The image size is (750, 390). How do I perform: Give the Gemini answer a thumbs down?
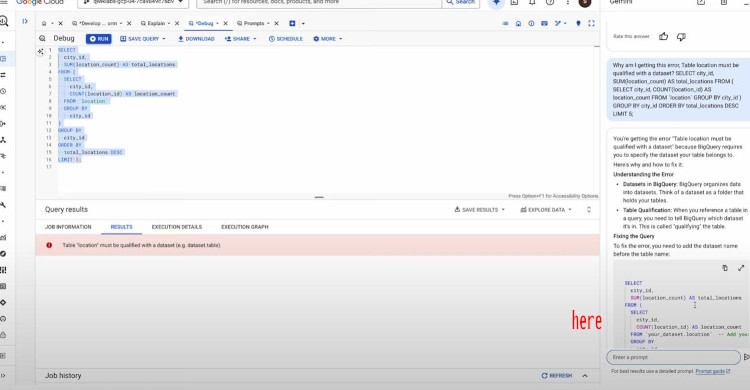click(x=681, y=36)
